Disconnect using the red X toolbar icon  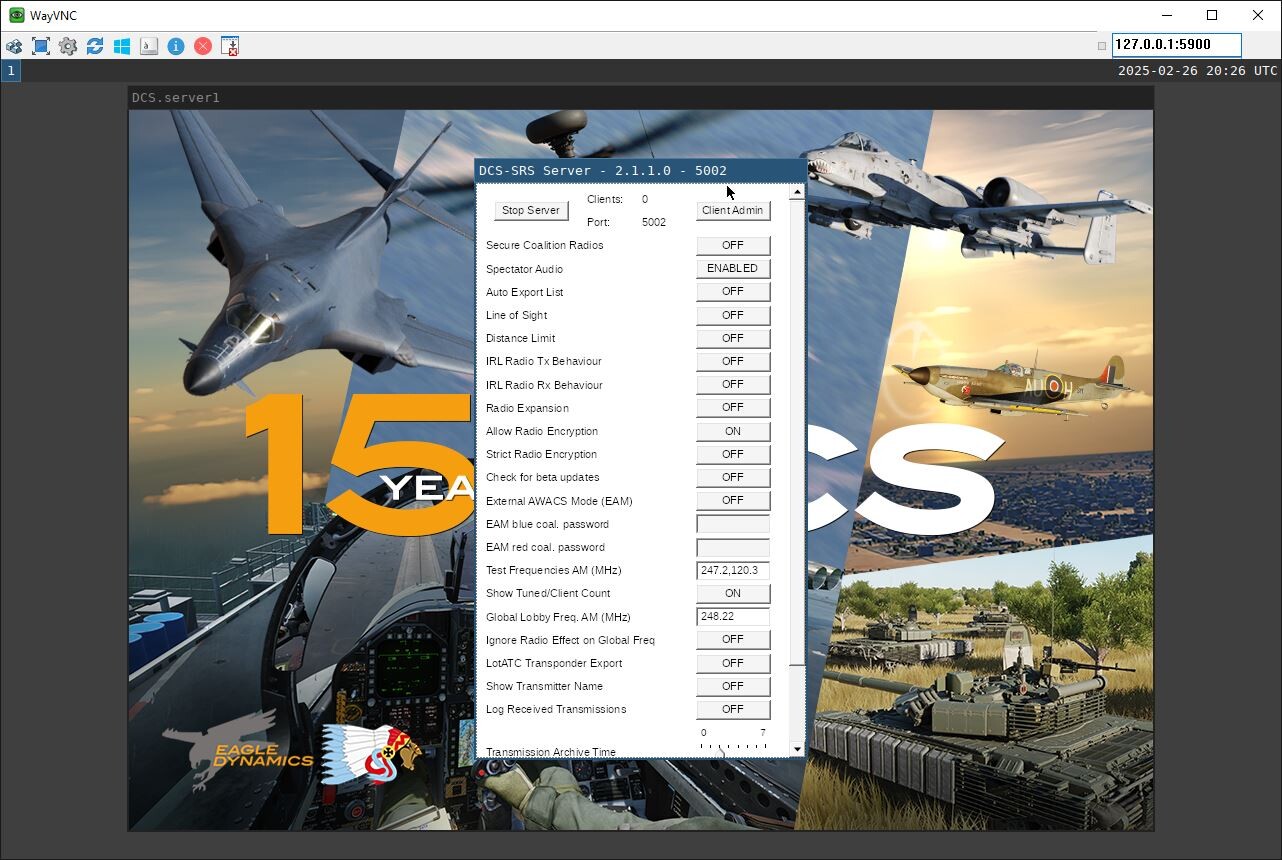[x=203, y=46]
